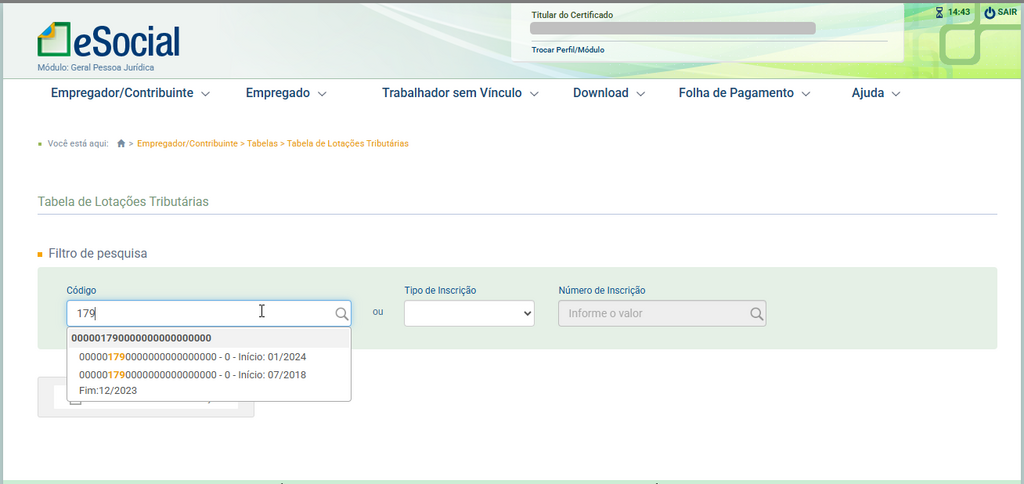Screen dimensions: 1024x484
Task: Open the Download menu
Action: pos(609,93)
